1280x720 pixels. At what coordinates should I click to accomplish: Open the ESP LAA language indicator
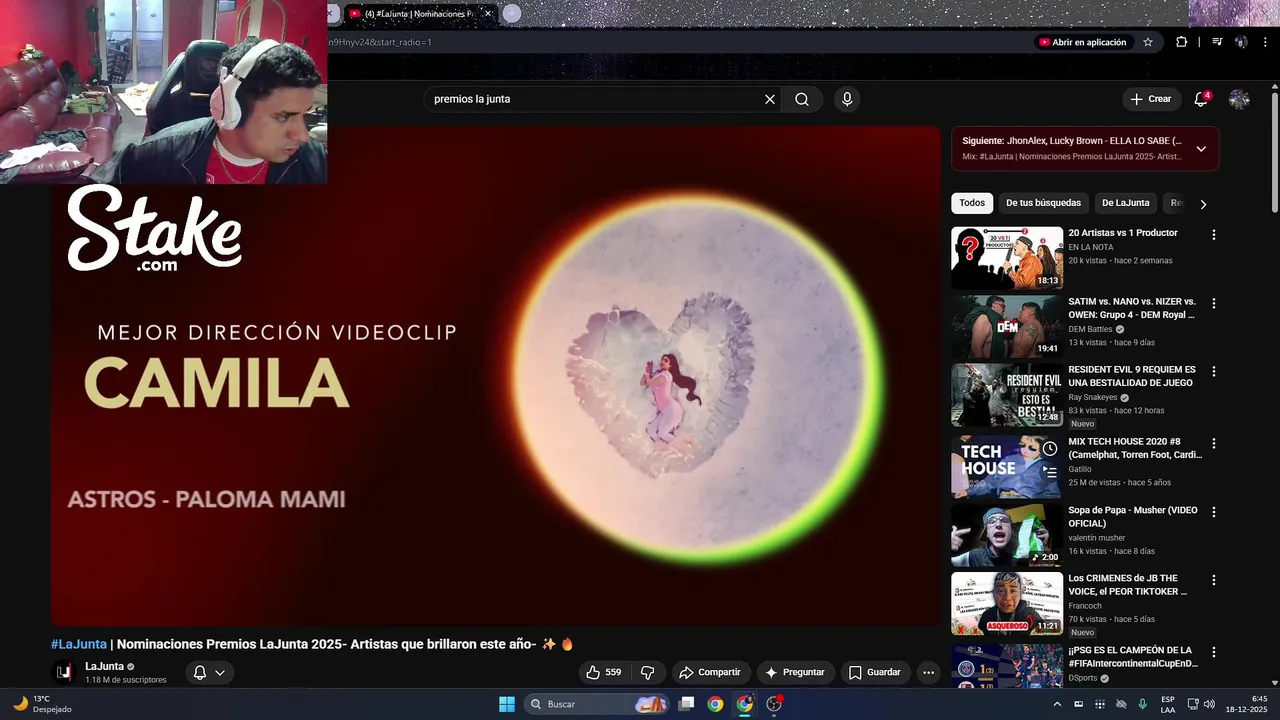[x=1168, y=704]
